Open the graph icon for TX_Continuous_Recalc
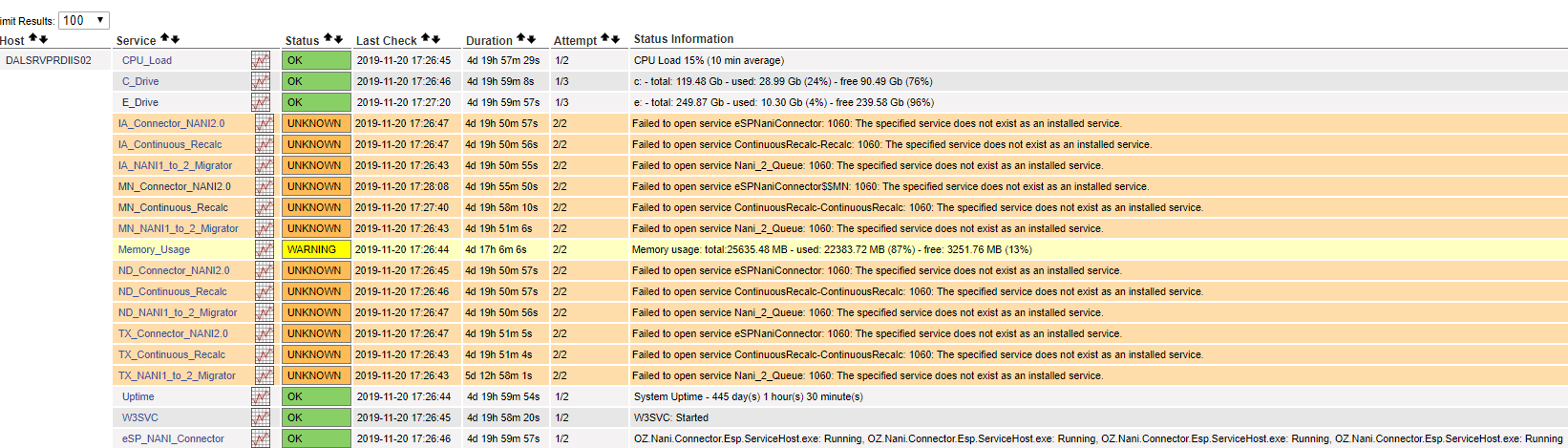Screen dimensions: 1568x448 (x=265, y=354)
